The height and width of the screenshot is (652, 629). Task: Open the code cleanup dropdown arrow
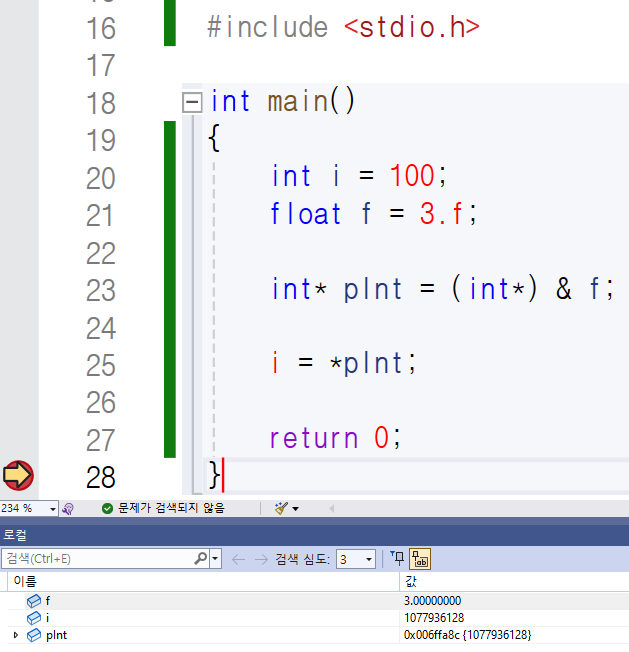[x=296, y=509]
